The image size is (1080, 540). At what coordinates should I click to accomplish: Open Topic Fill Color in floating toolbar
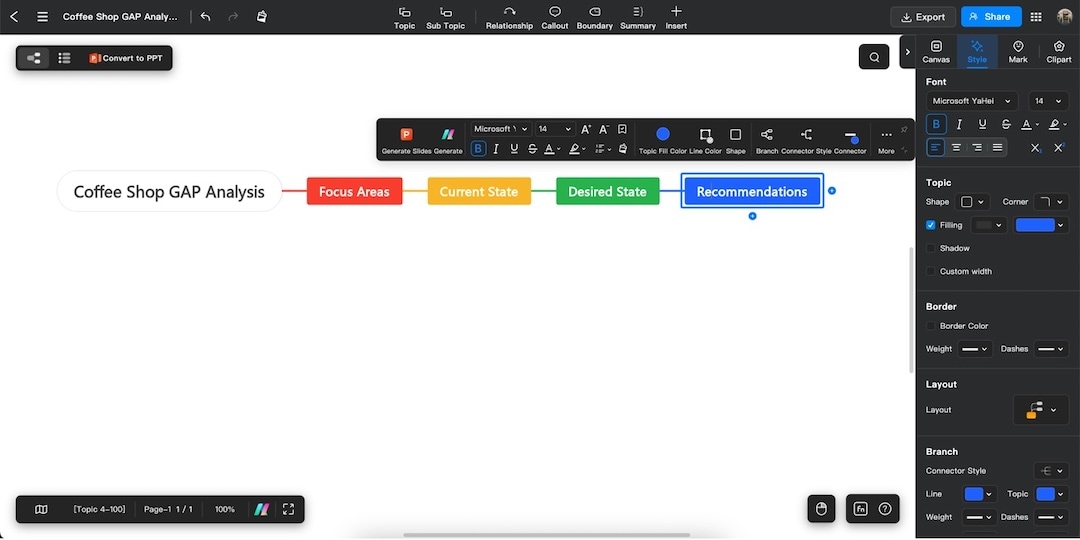[x=663, y=139]
